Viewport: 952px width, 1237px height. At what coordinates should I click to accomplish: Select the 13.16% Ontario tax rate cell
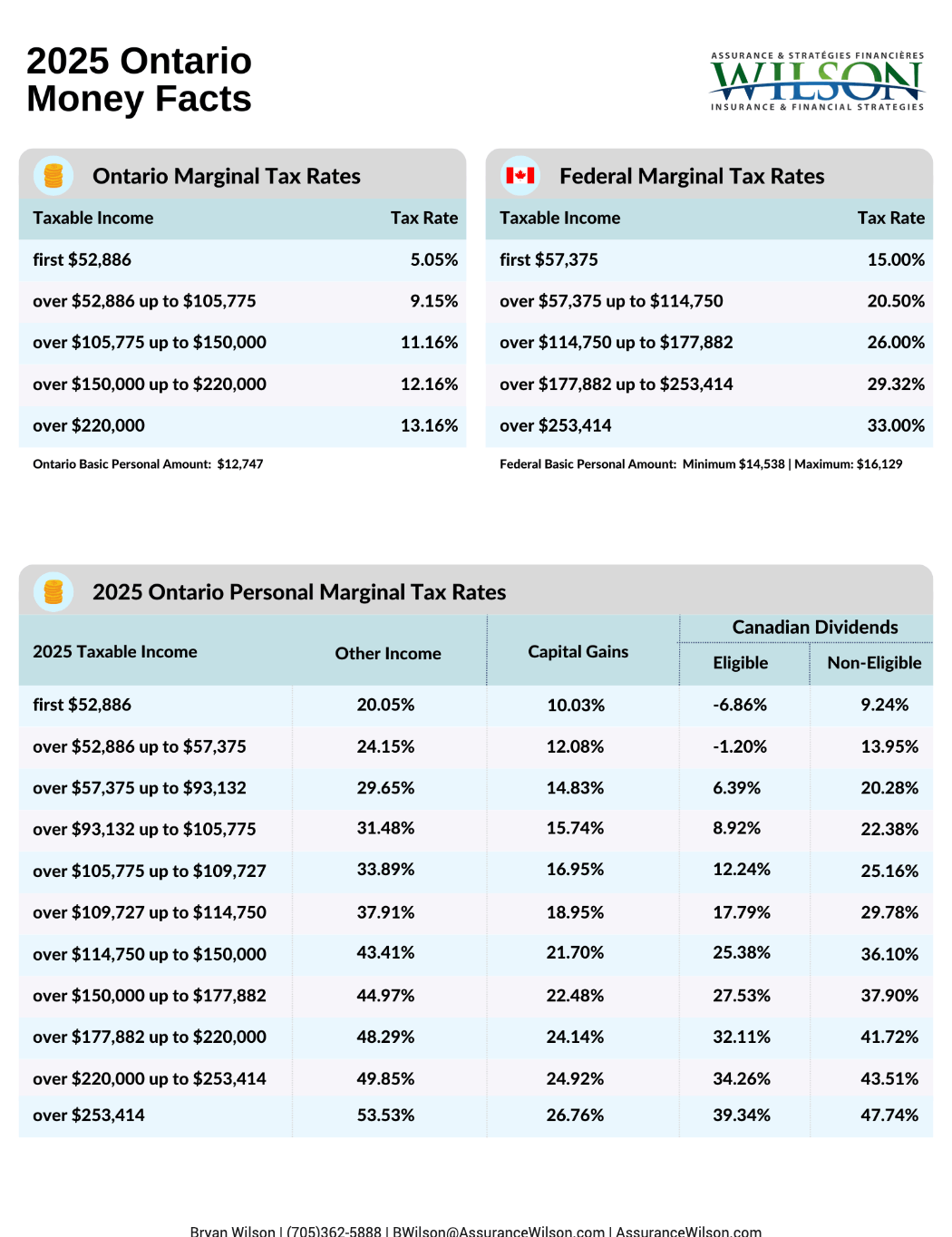[429, 425]
